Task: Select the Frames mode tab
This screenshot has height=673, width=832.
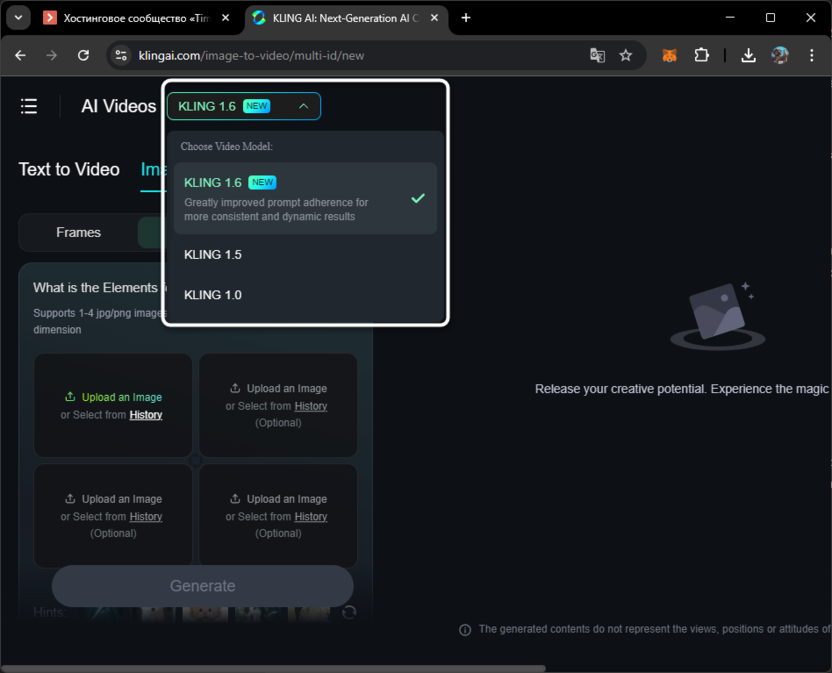Action: (79, 232)
